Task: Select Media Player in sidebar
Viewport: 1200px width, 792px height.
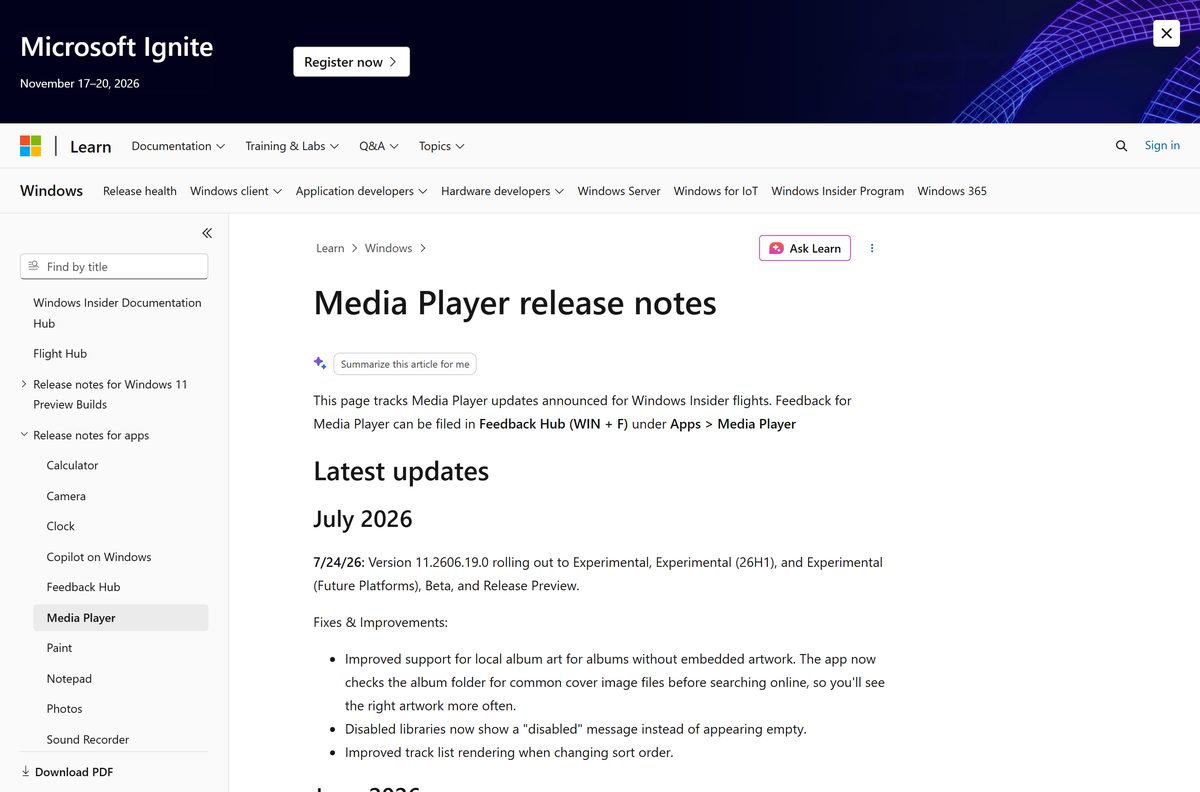Action: [121, 618]
